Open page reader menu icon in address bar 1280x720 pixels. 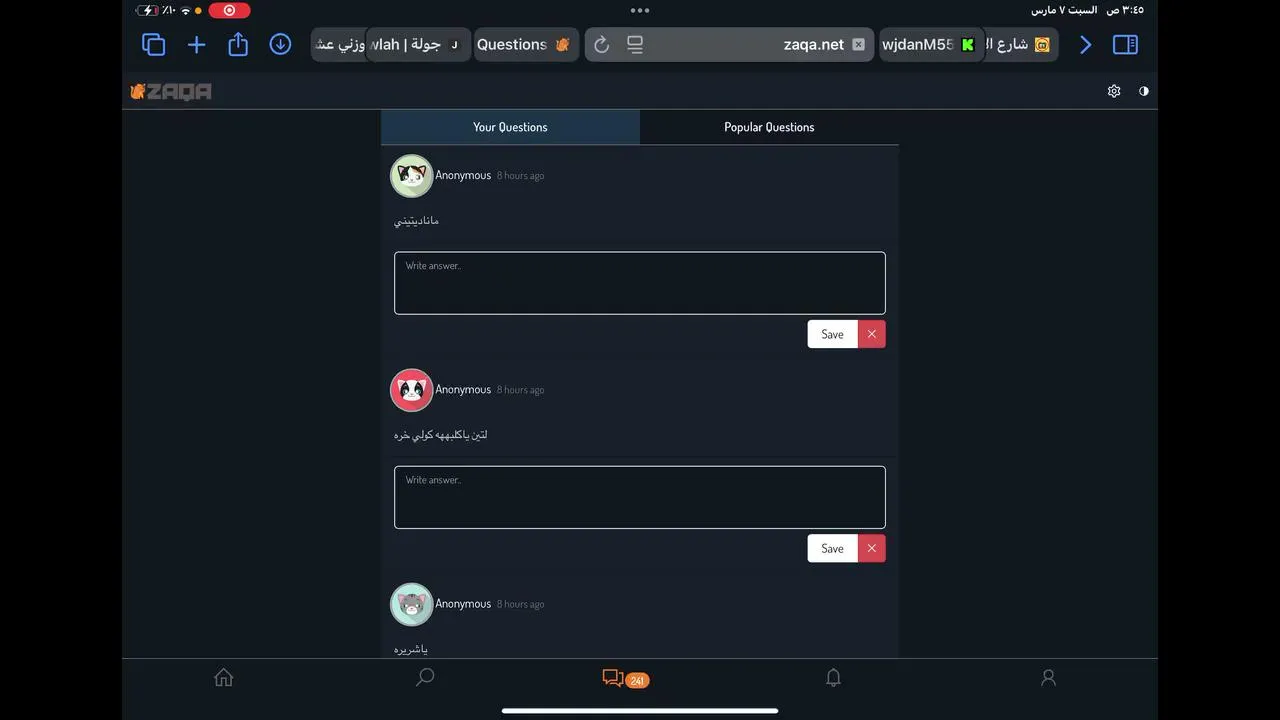point(635,44)
